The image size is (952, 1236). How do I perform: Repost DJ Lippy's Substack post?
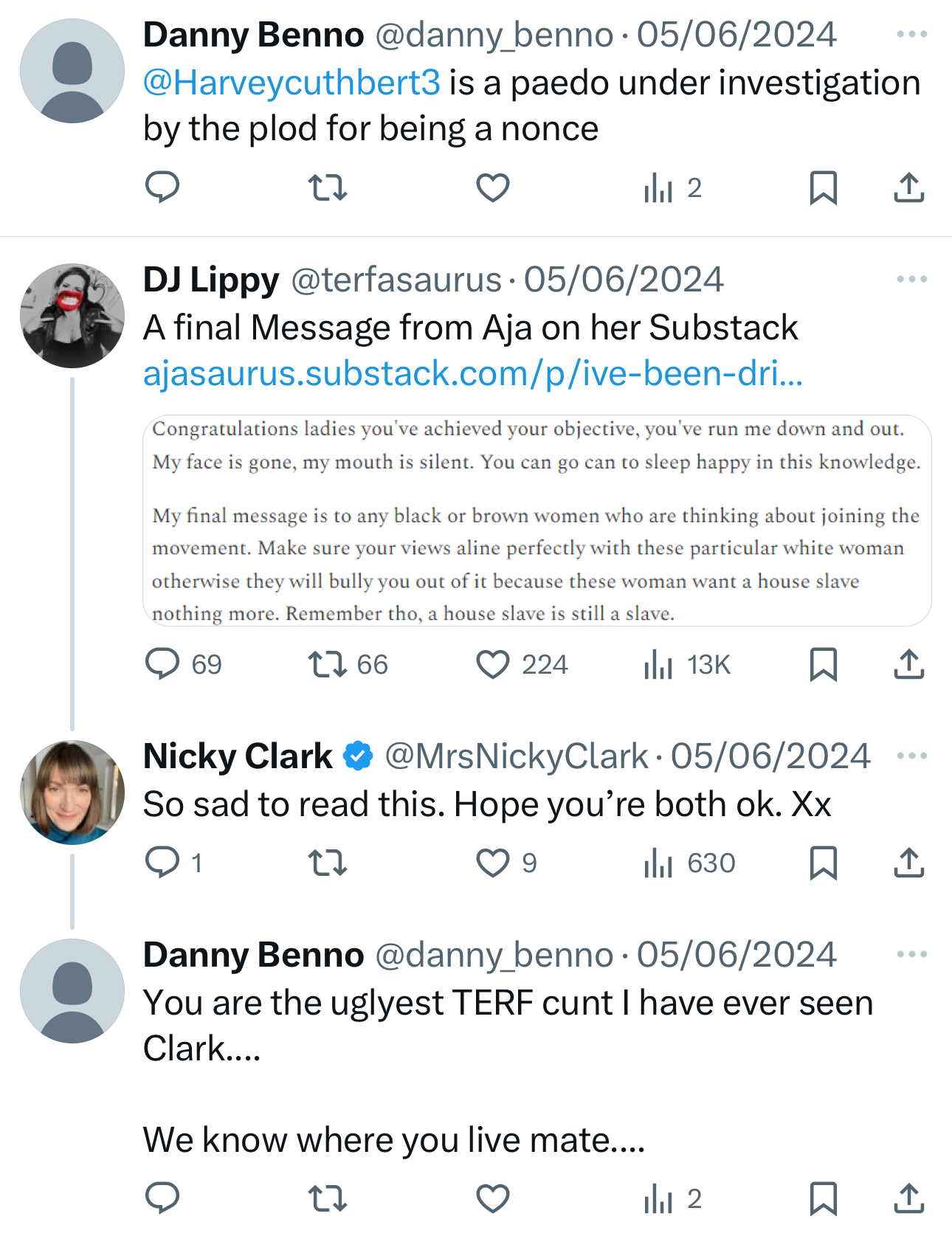coord(328,664)
